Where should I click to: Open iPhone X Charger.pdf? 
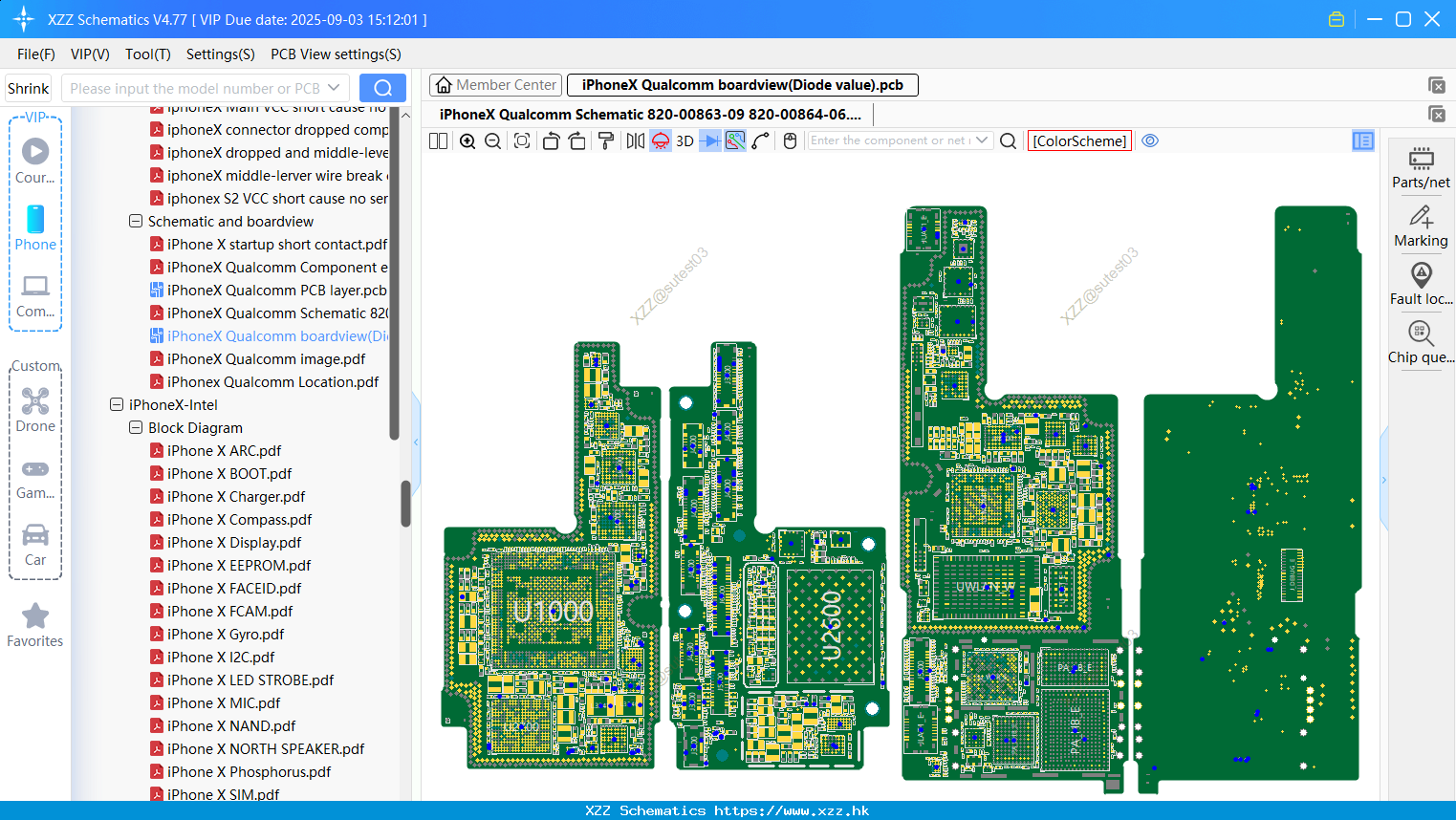tap(236, 496)
